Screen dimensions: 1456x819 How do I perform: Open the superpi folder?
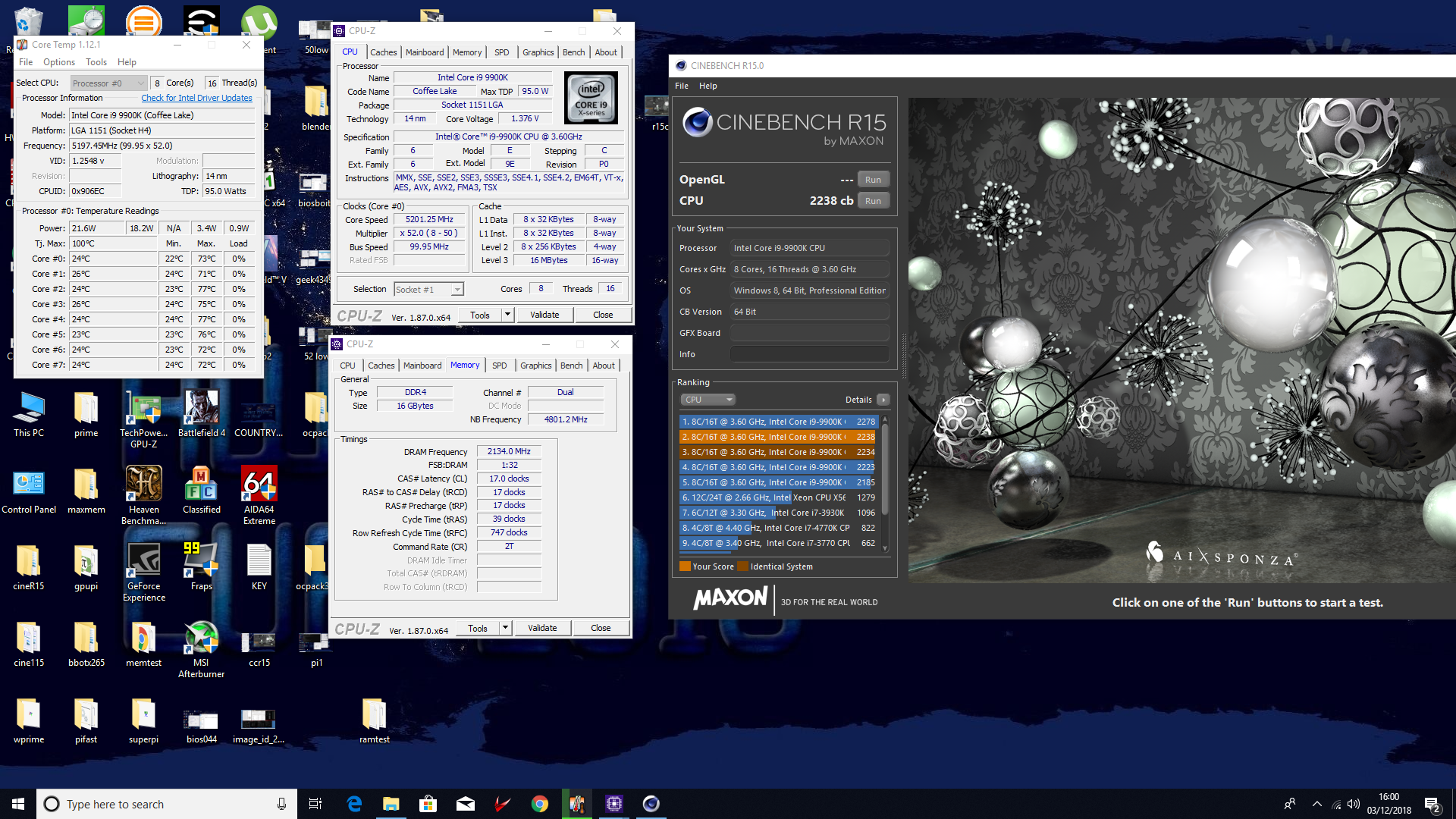click(143, 721)
